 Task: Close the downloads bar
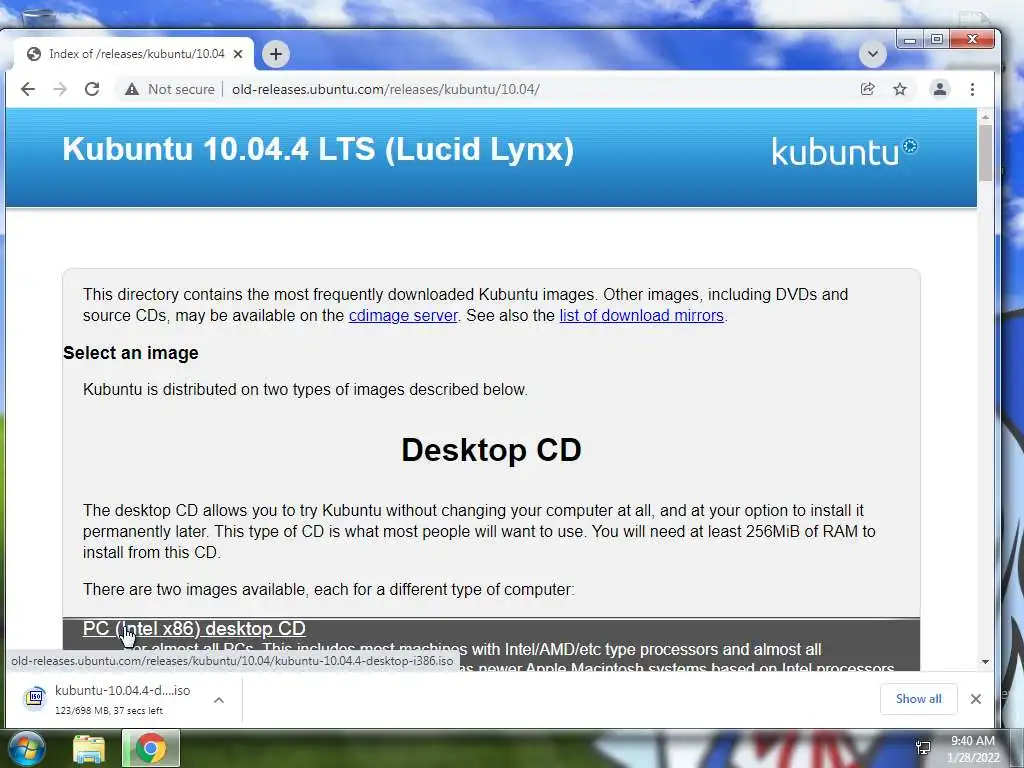(x=976, y=699)
